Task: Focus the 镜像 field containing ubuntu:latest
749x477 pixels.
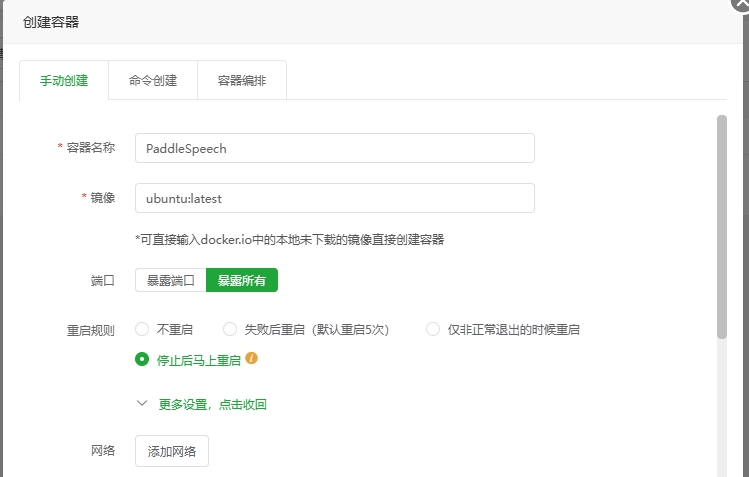Action: tap(335, 198)
